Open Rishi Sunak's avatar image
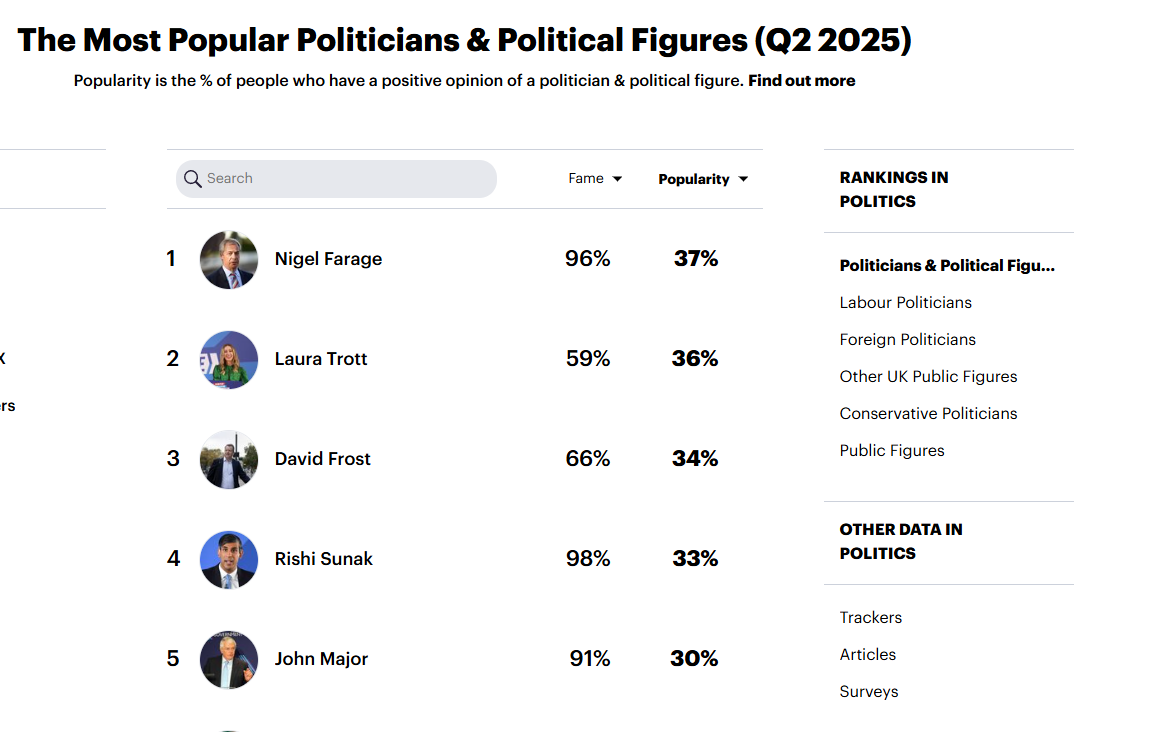The image size is (1149, 732). pos(229,559)
